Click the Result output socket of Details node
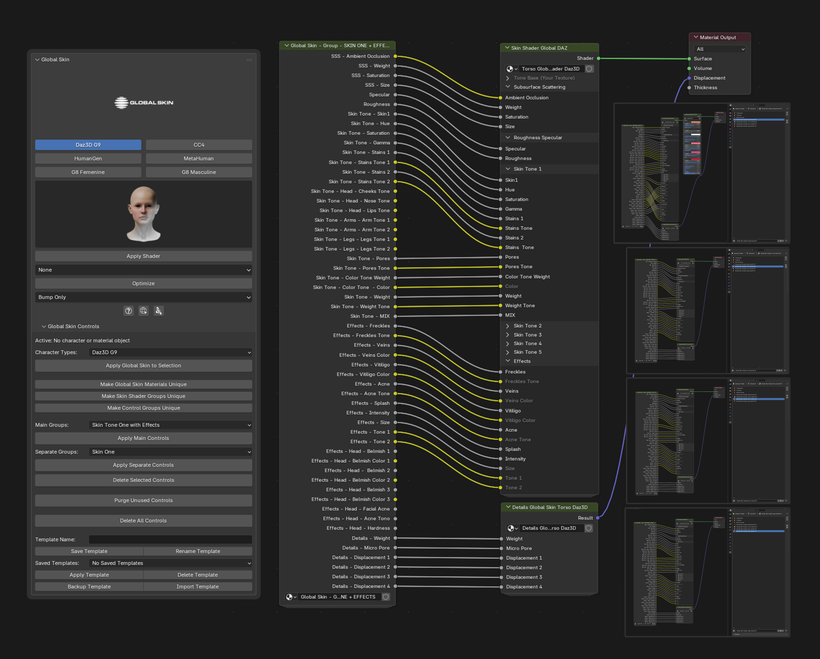Viewport: 820px width, 659px height. (x=598, y=518)
